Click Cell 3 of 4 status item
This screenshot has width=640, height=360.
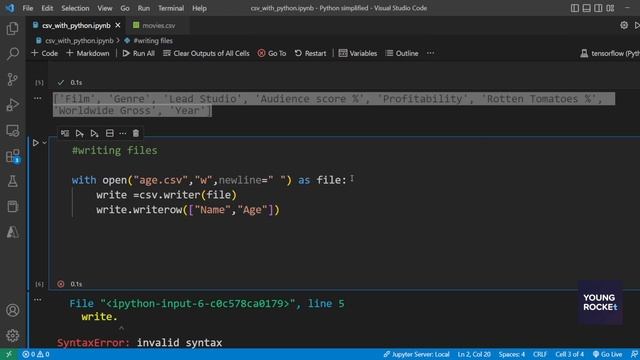tap(569, 354)
